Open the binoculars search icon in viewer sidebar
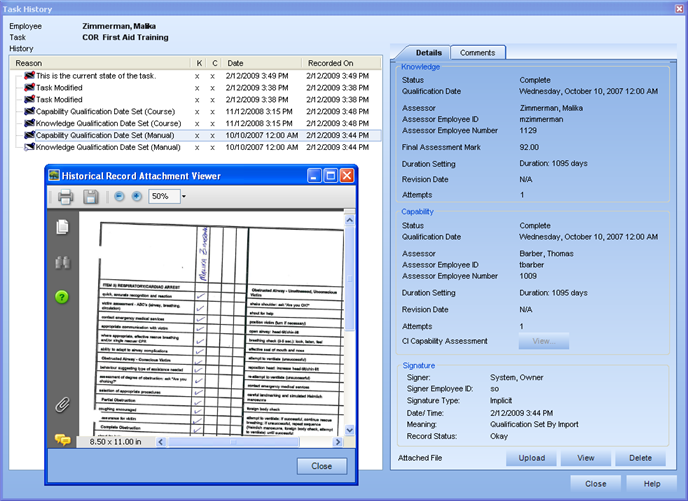Viewport: 688px width, 501px height. coord(62,262)
